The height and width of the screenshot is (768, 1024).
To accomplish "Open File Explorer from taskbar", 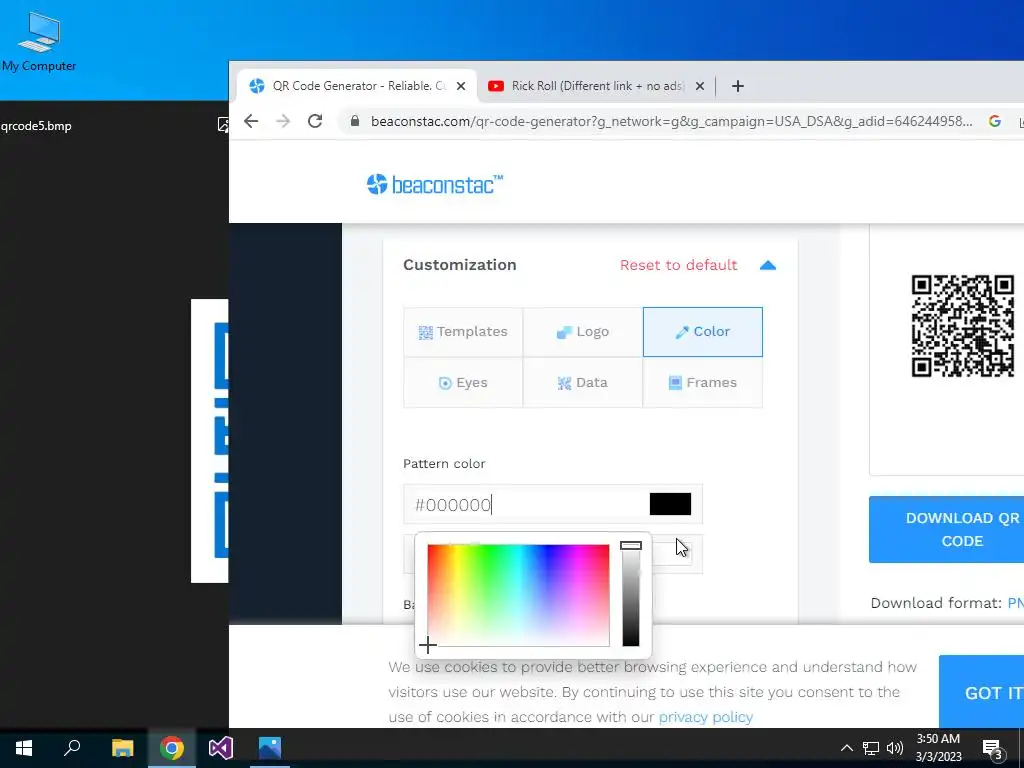I will tap(122, 748).
